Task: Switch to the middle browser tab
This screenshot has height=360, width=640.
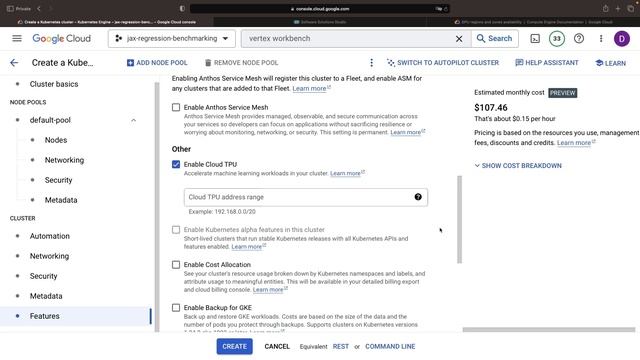Action: [320, 22]
